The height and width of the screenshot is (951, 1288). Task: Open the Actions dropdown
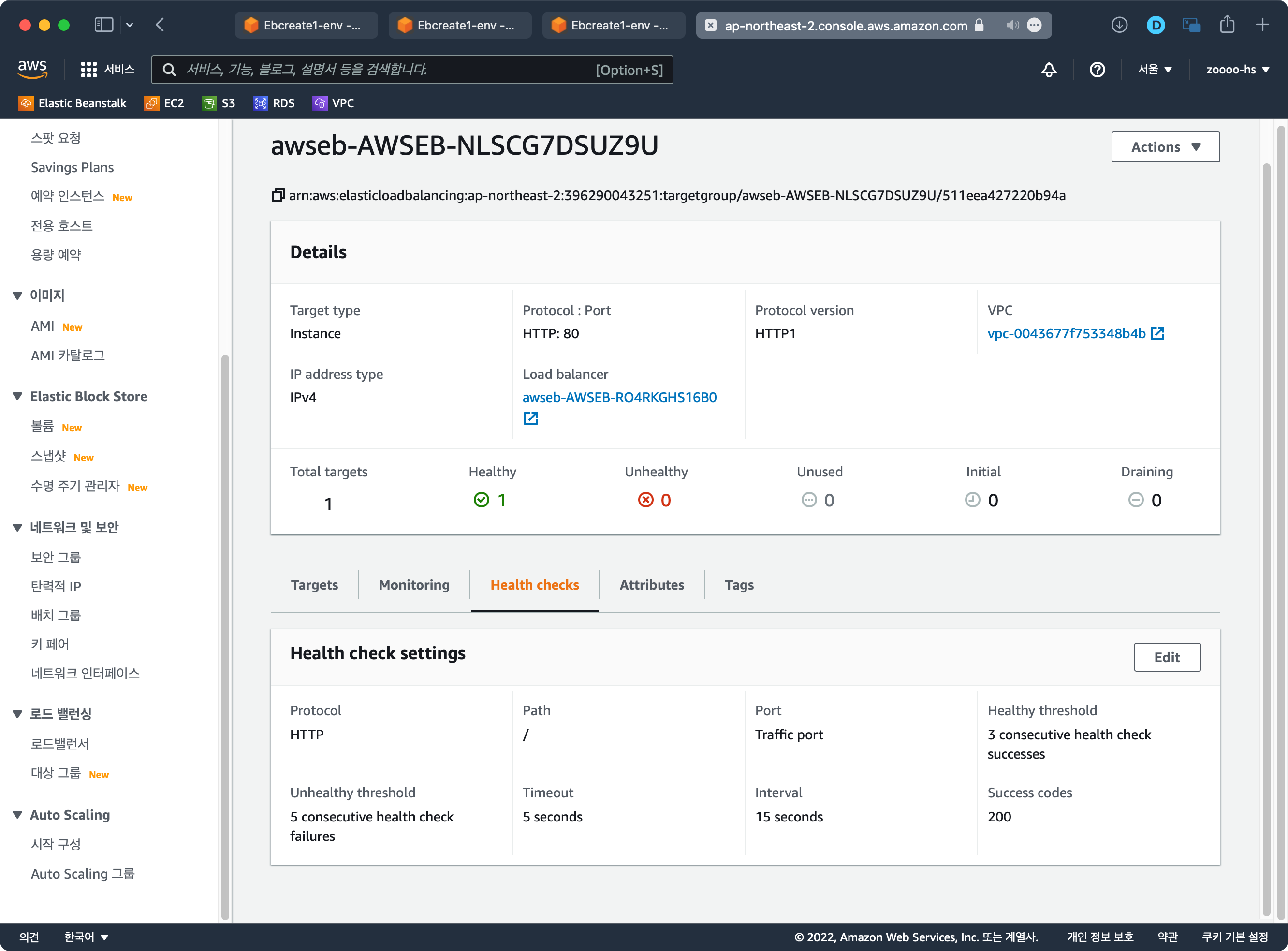click(1165, 147)
